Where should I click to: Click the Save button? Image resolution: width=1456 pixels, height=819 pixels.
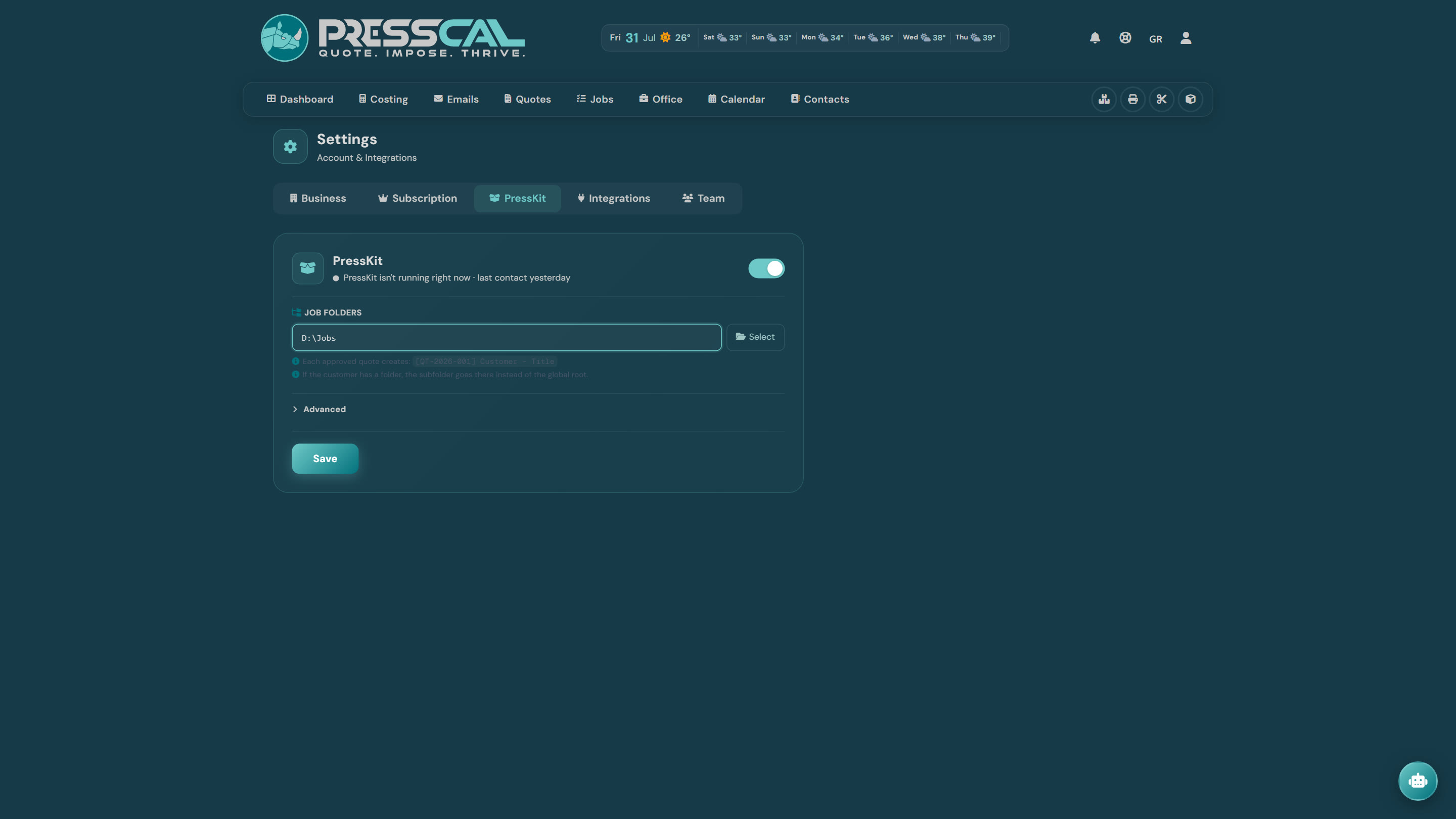pyautogui.click(x=325, y=459)
